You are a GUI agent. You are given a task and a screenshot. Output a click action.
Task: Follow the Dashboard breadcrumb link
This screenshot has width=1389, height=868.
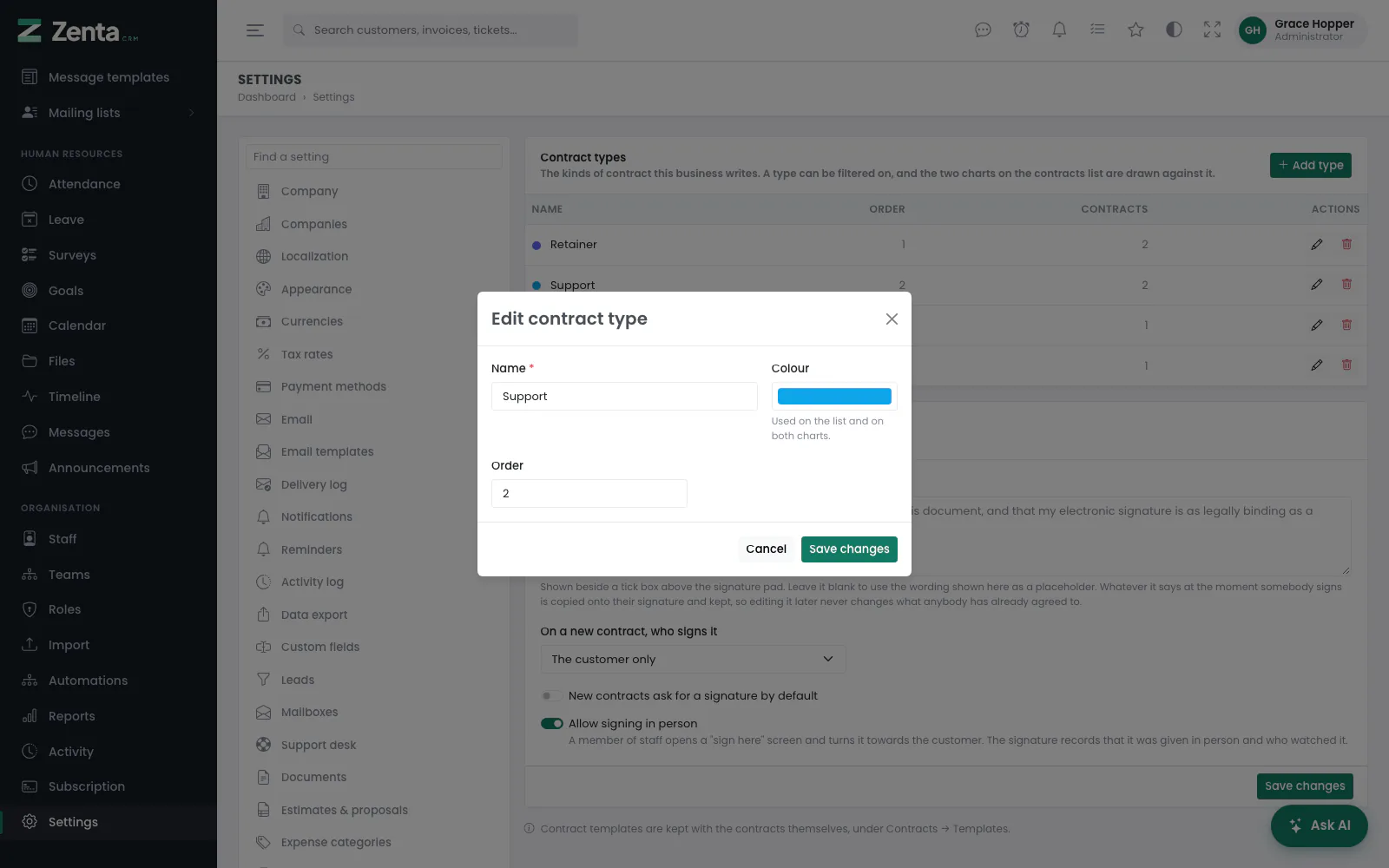(267, 97)
